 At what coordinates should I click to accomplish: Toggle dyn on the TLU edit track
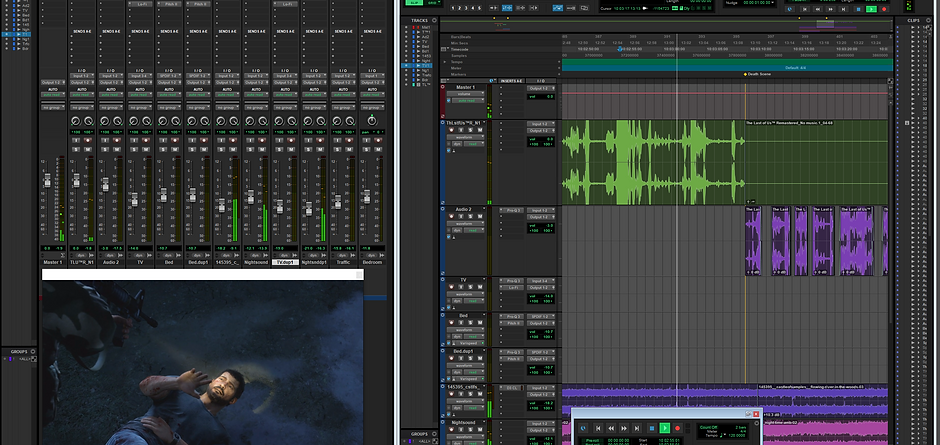click(x=457, y=144)
